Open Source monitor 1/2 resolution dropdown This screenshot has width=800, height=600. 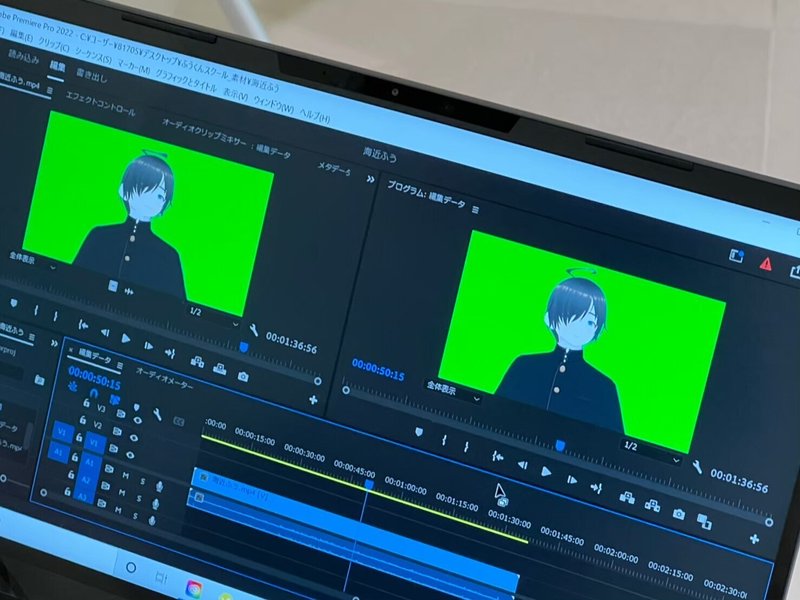click(x=213, y=318)
